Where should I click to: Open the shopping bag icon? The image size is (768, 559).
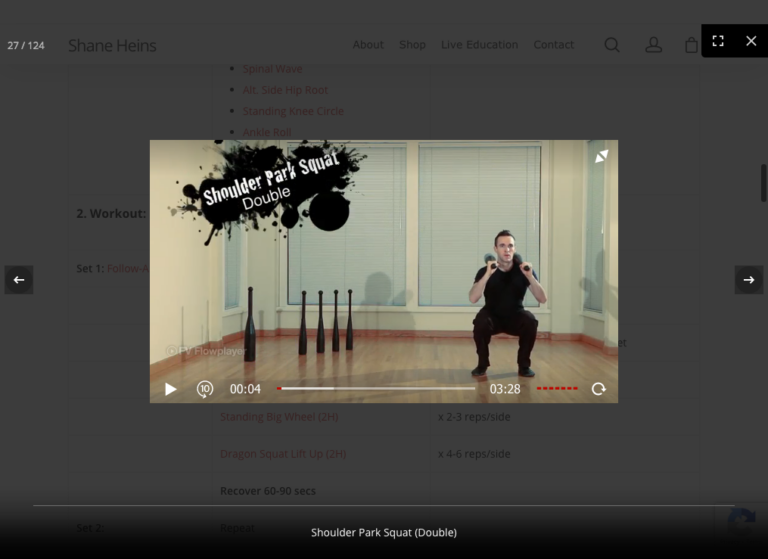click(x=691, y=45)
